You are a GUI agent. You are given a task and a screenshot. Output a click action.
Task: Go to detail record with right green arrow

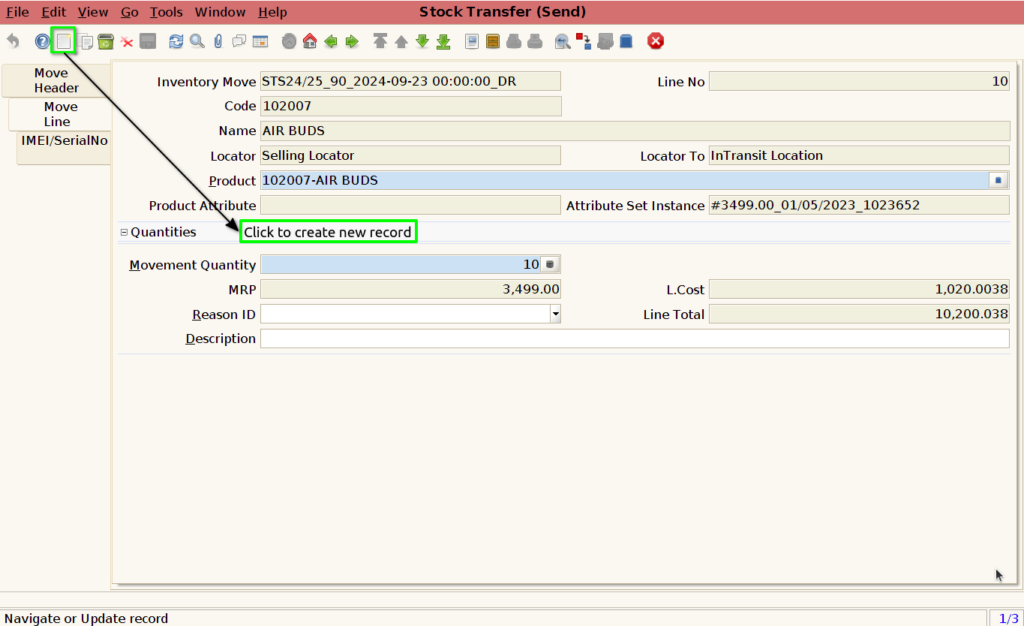[352, 41]
